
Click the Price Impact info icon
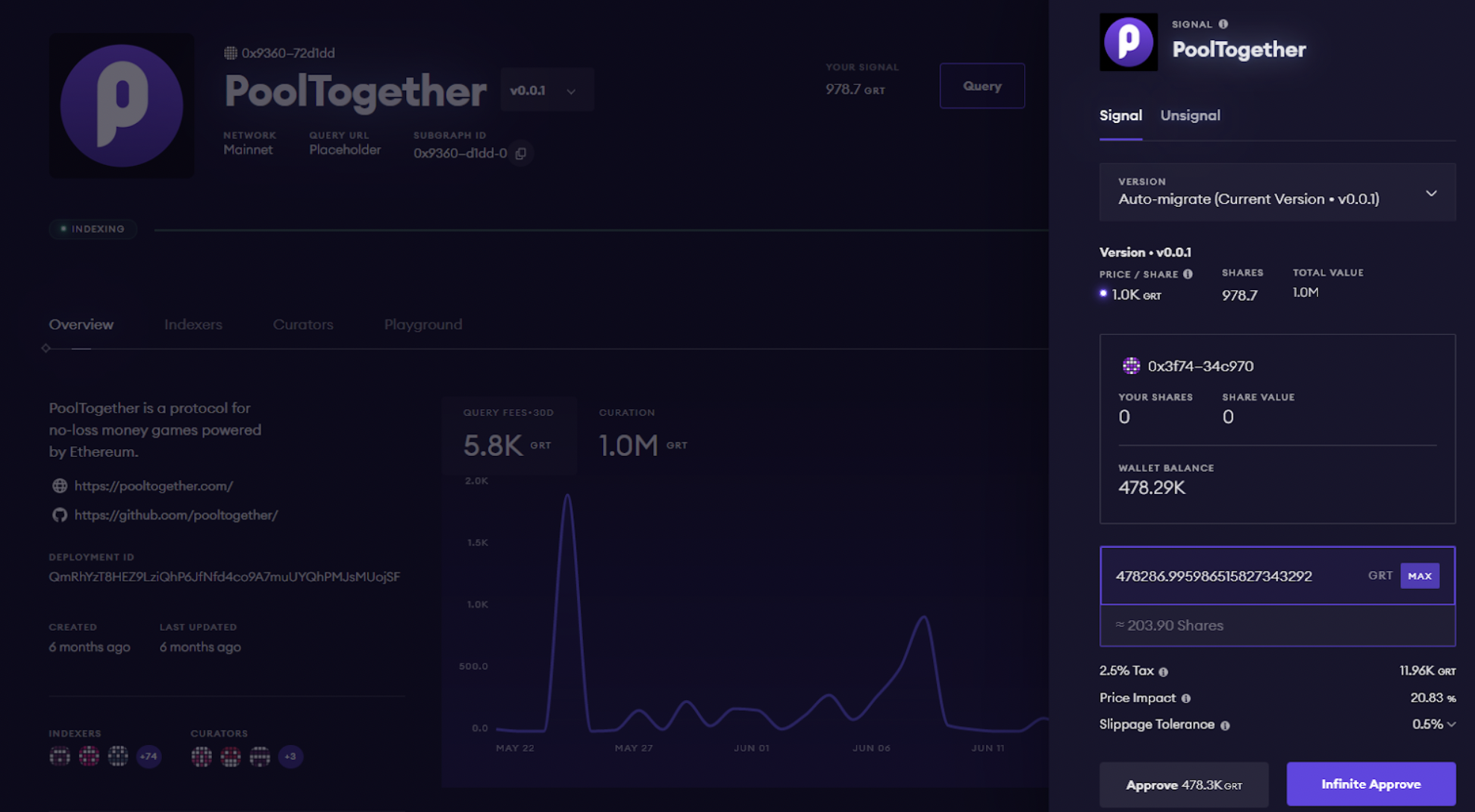tap(1185, 699)
